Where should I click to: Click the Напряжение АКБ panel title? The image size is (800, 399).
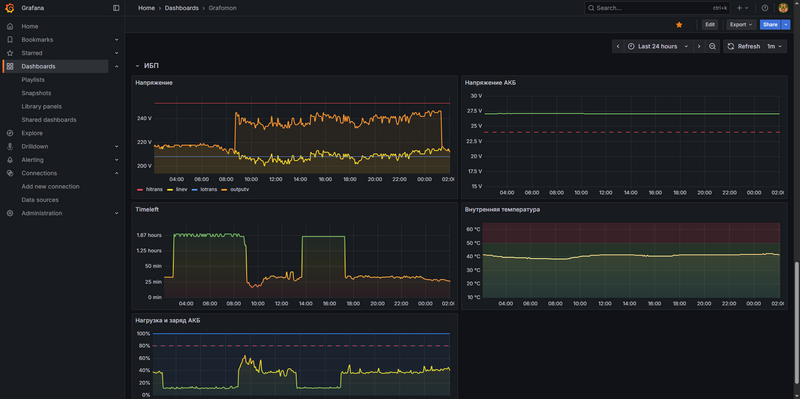490,83
